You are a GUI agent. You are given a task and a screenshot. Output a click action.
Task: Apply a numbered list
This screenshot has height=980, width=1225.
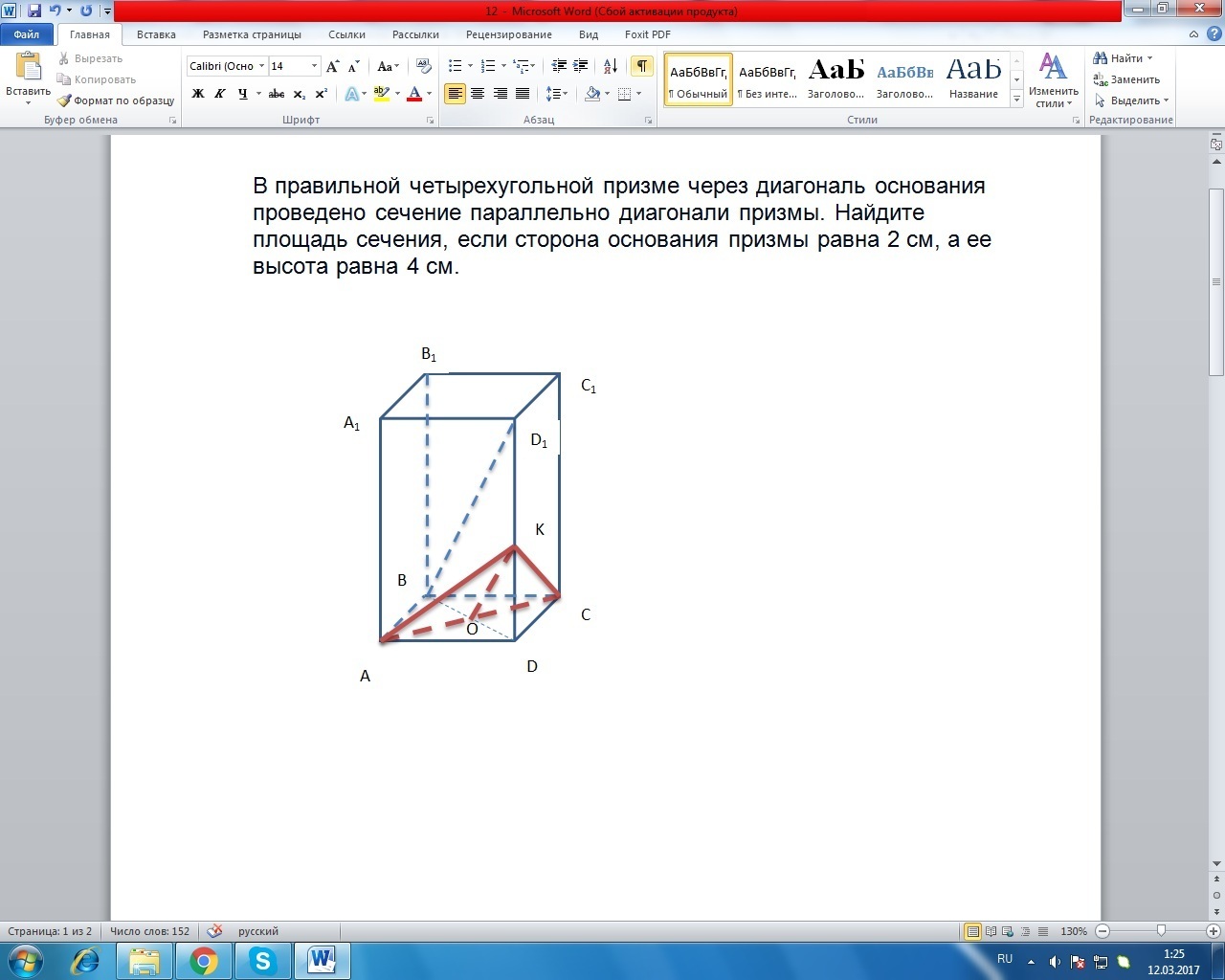click(x=488, y=66)
